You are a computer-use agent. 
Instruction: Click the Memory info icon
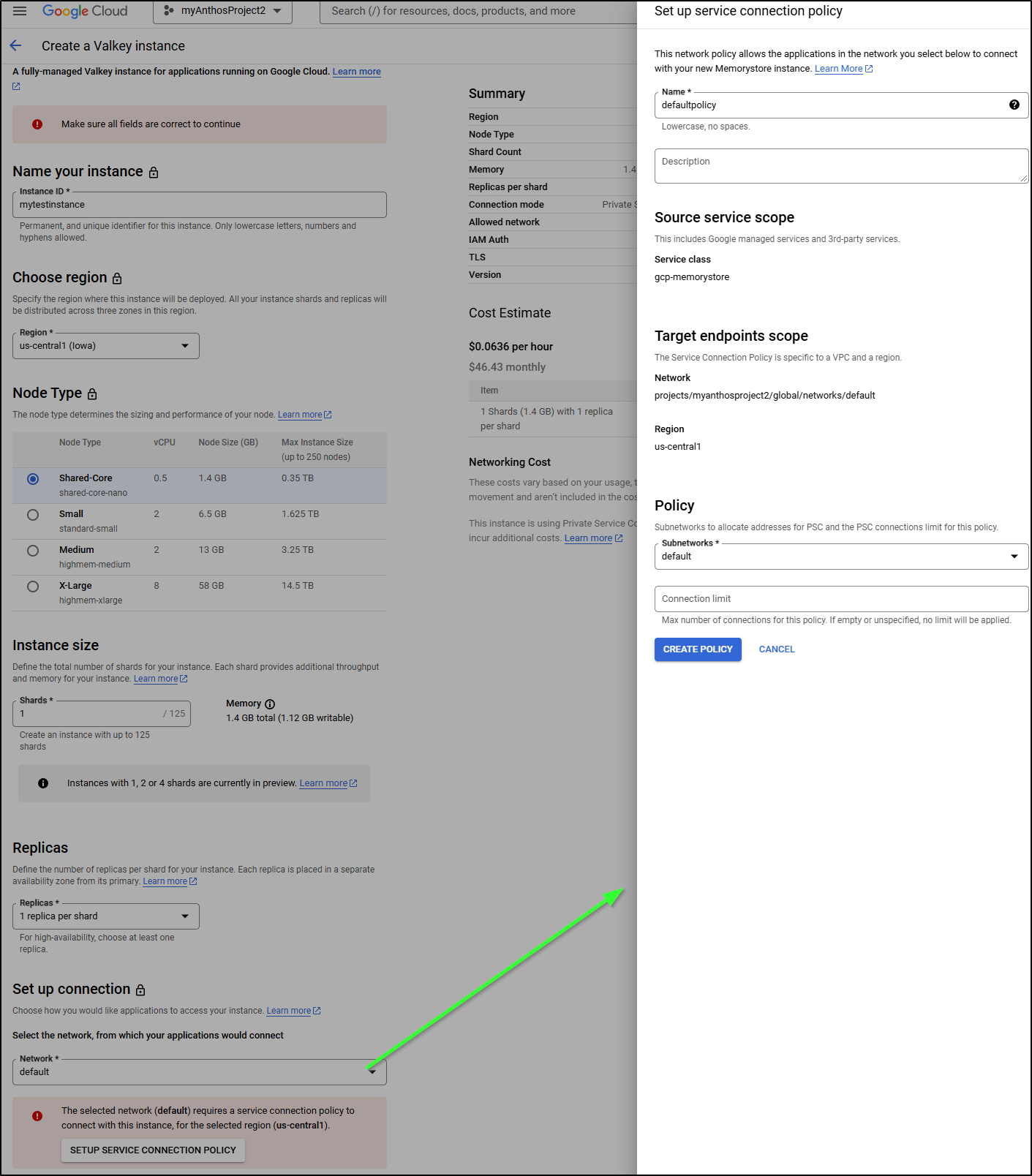tap(270, 704)
